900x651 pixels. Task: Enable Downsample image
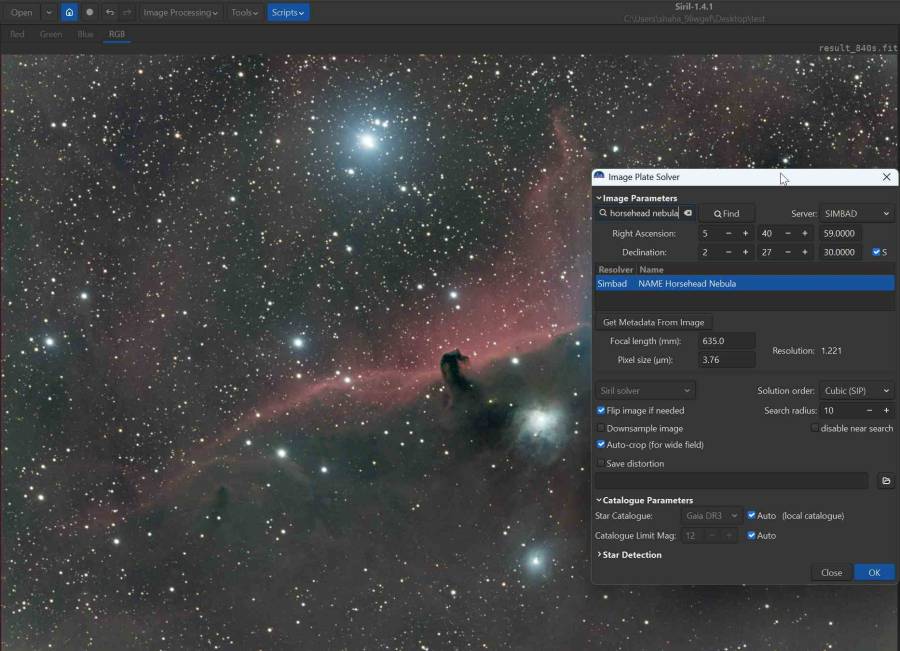(602, 428)
